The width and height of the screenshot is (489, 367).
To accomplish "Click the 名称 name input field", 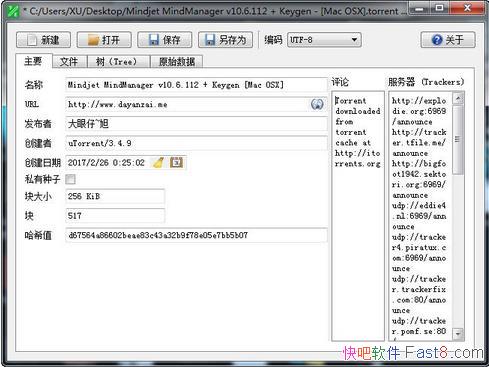I will click(x=196, y=85).
